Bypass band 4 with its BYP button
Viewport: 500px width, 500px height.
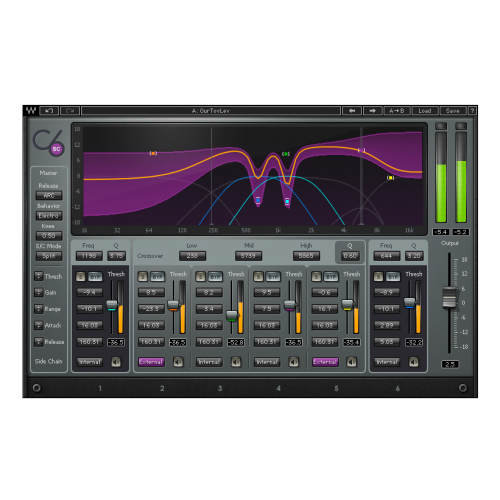pyautogui.click(x=273, y=277)
